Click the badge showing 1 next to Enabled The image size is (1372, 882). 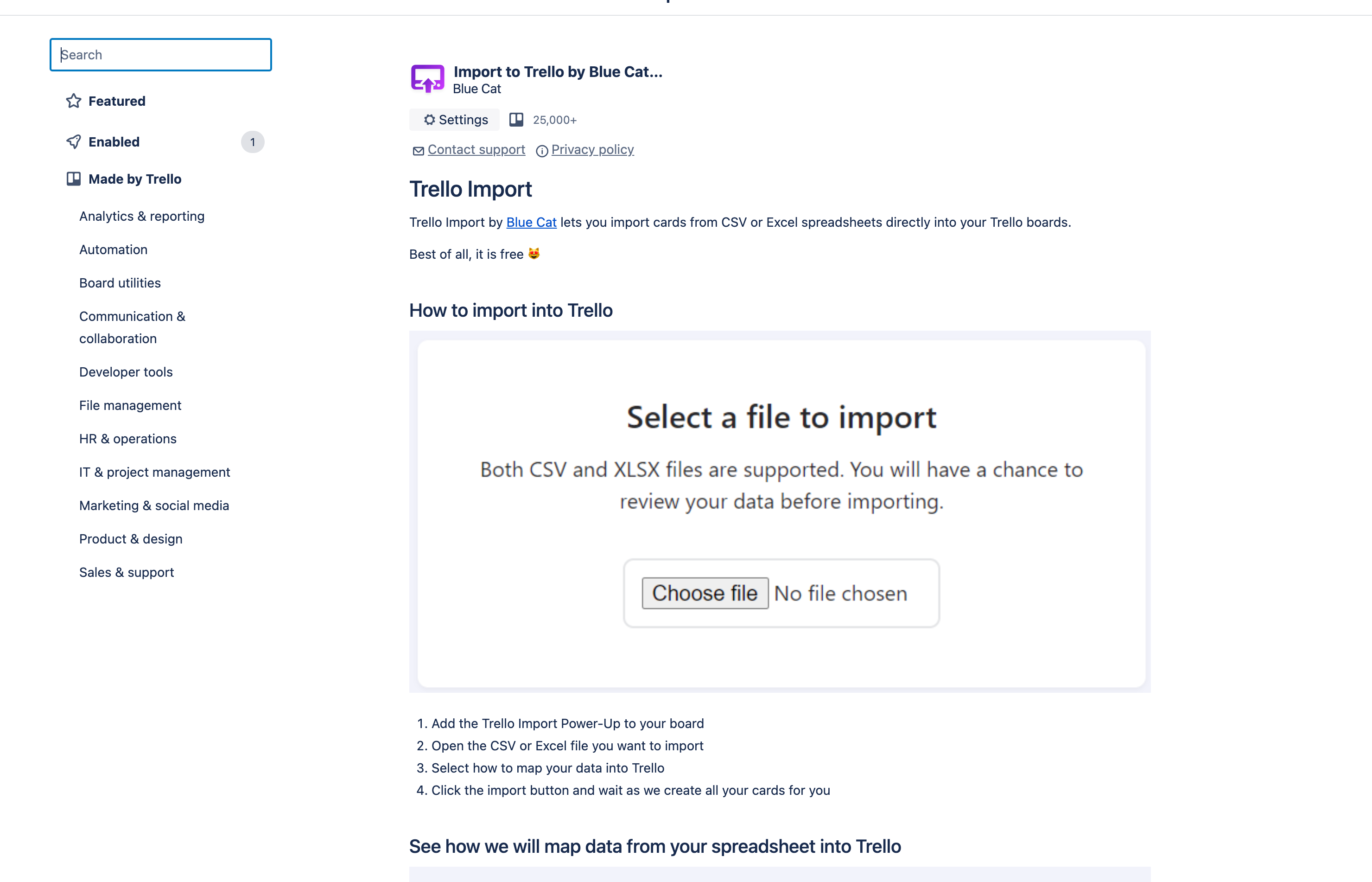point(253,141)
